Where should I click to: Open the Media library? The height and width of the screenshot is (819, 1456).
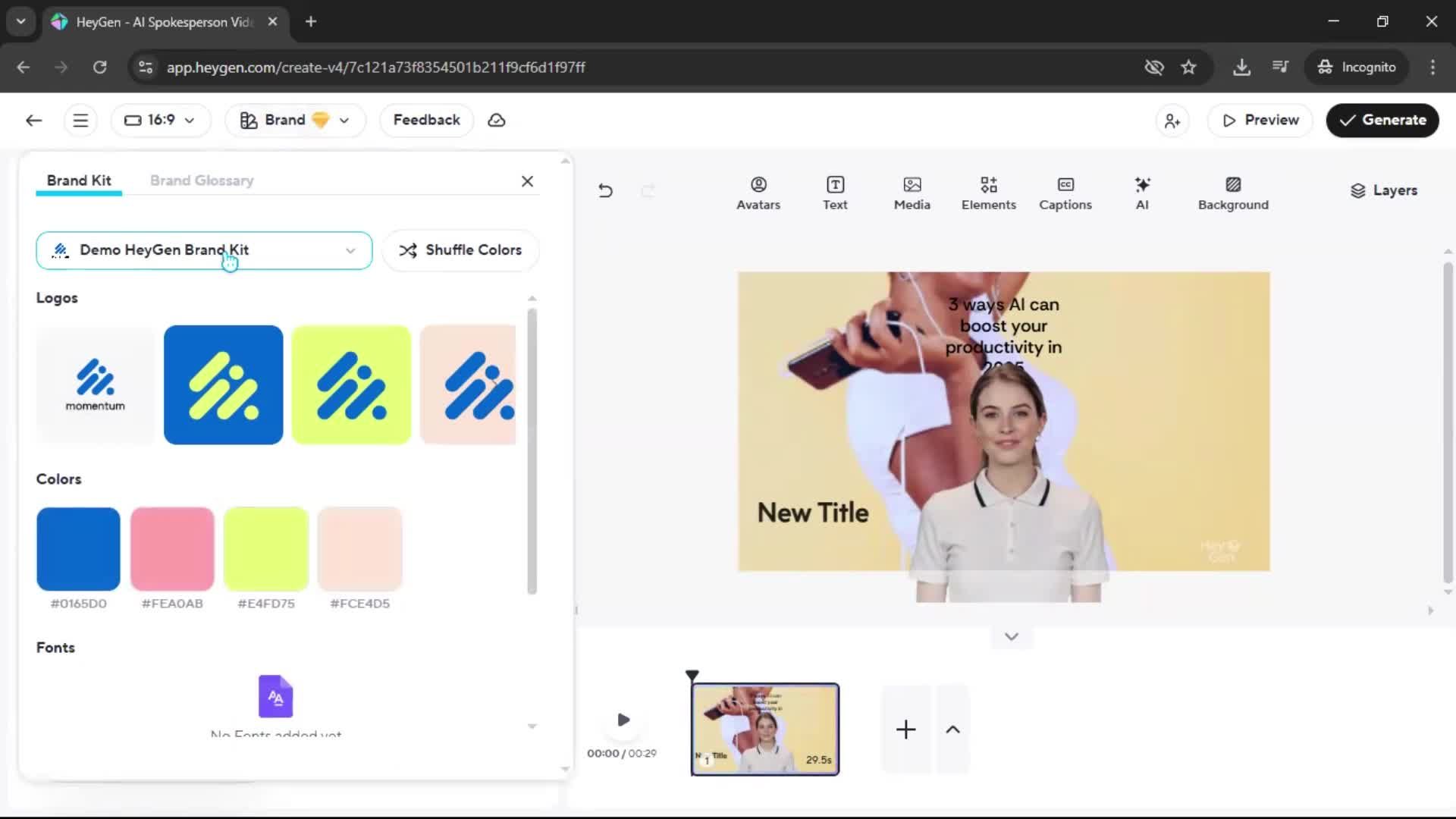tap(912, 193)
